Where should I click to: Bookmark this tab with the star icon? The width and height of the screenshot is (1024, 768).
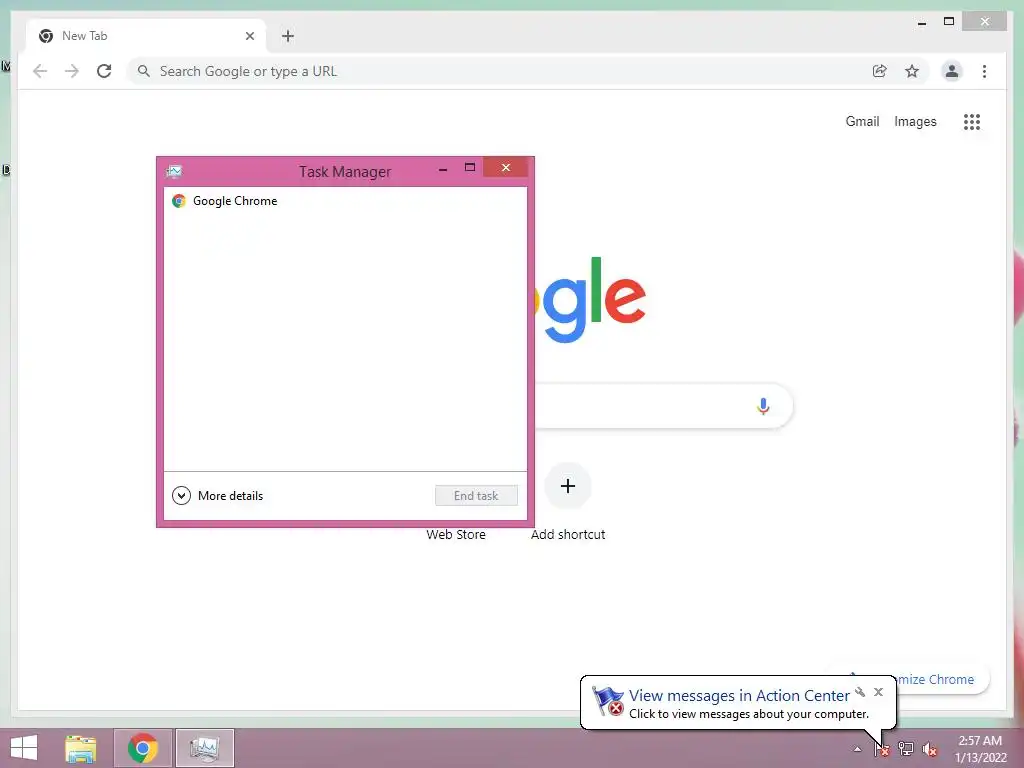click(912, 71)
